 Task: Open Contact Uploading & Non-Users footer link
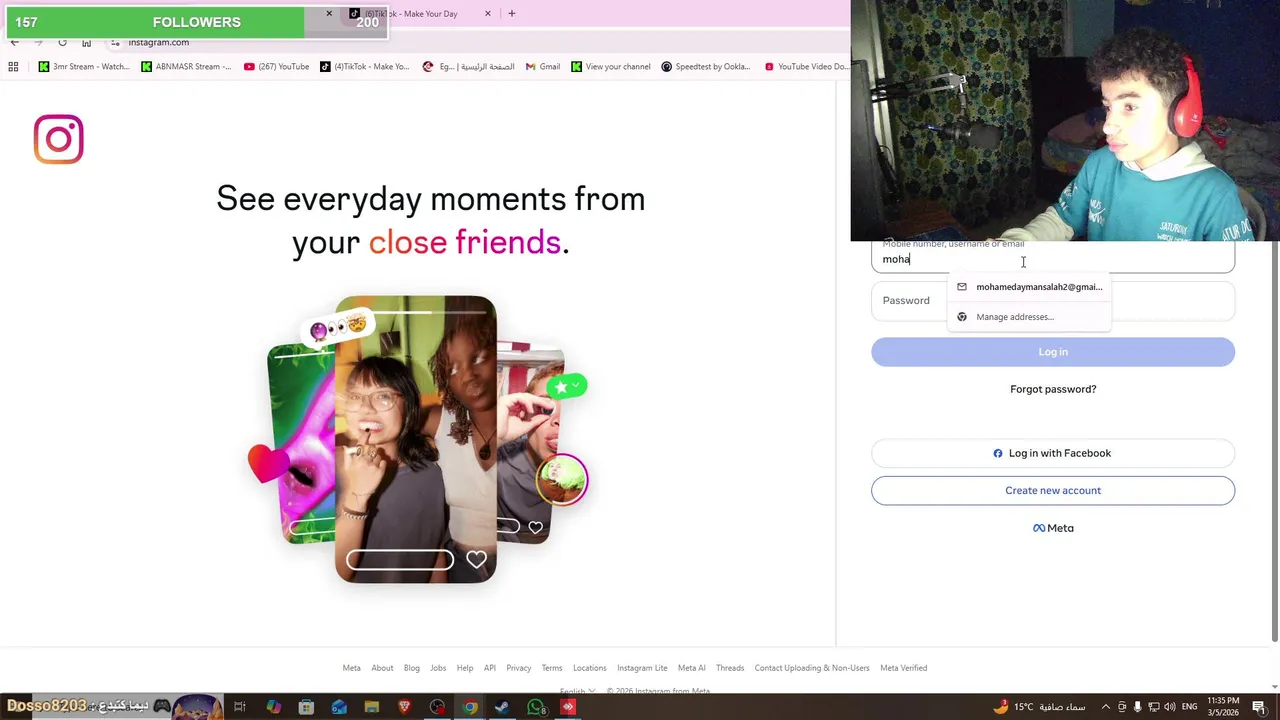pos(812,668)
